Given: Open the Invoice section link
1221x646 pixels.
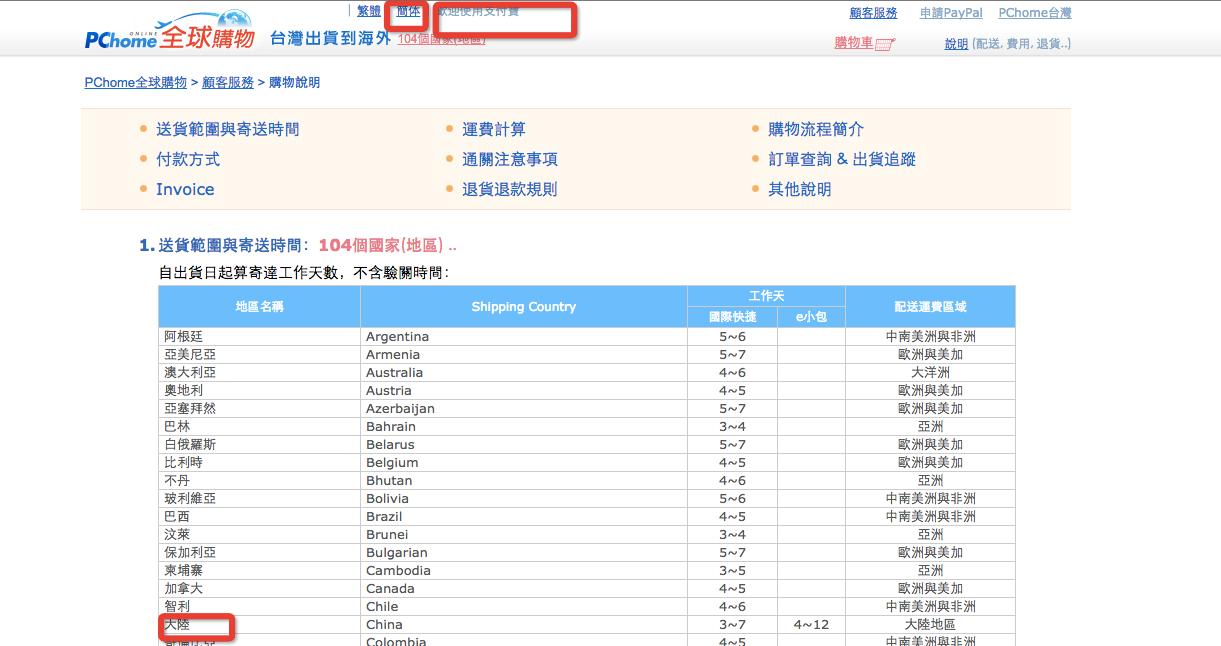Looking at the screenshot, I should (185, 189).
